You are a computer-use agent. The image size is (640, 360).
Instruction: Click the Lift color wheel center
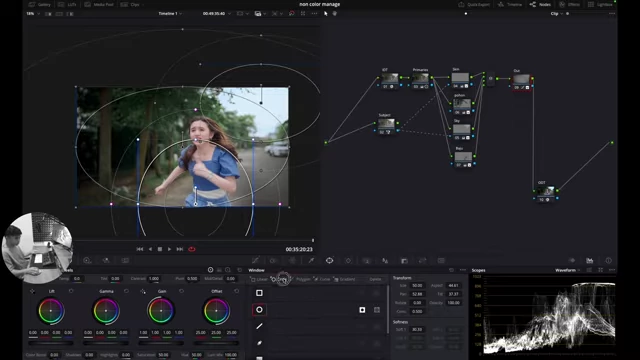(51, 311)
